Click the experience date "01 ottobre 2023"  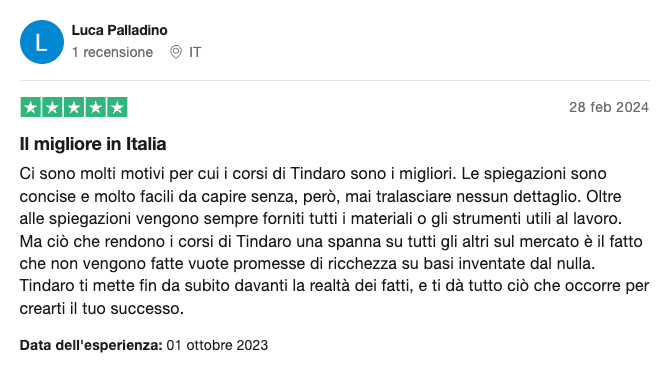[217, 345]
